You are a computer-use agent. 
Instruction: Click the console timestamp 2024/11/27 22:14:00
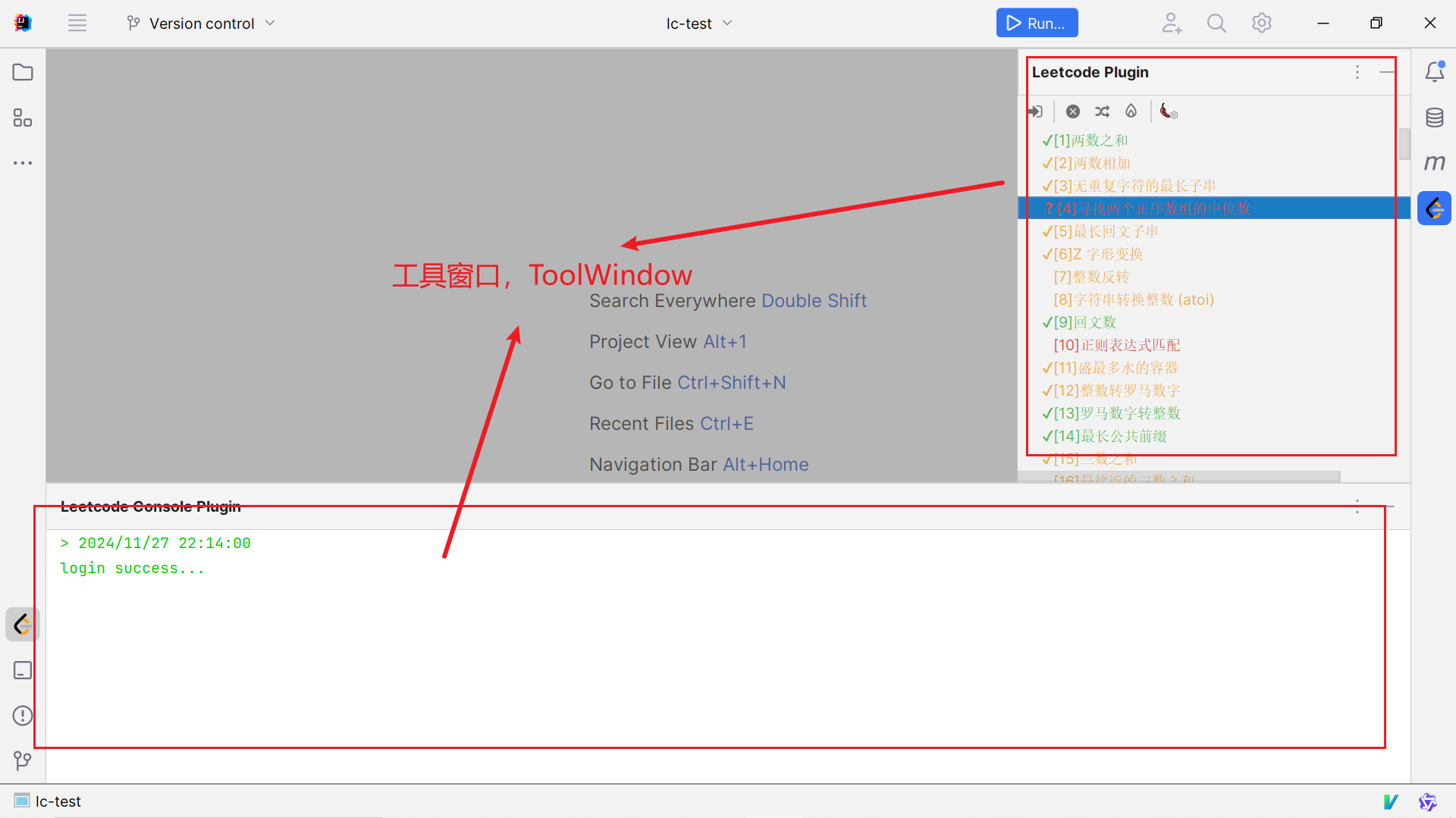(x=165, y=544)
